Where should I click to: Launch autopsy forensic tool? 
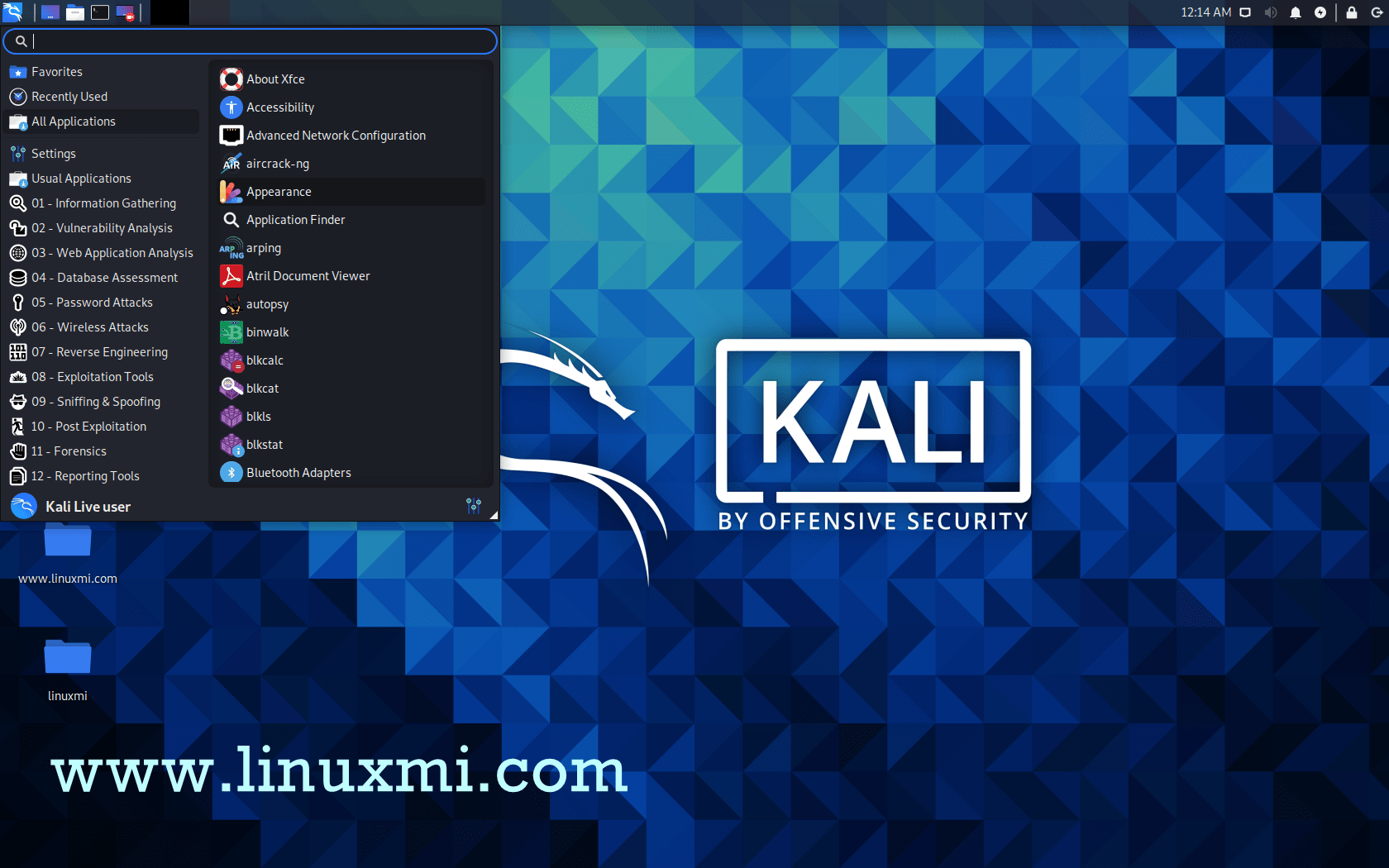tap(351, 304)
